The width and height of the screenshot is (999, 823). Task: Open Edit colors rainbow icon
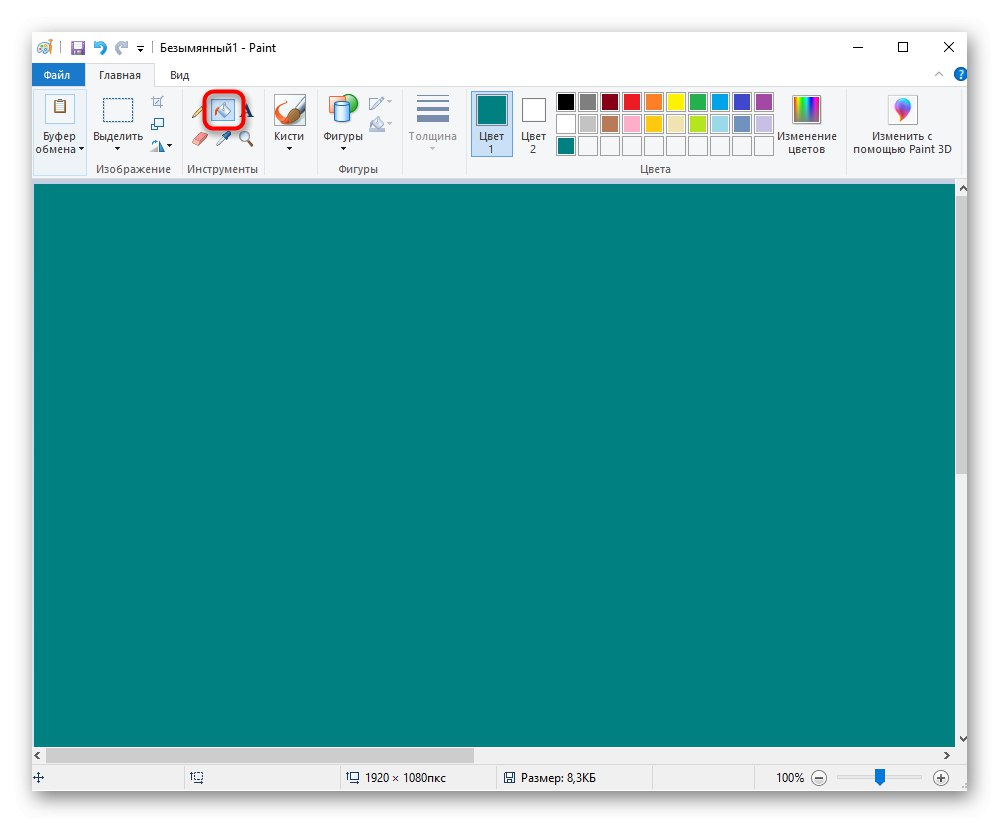coord(806,110)
